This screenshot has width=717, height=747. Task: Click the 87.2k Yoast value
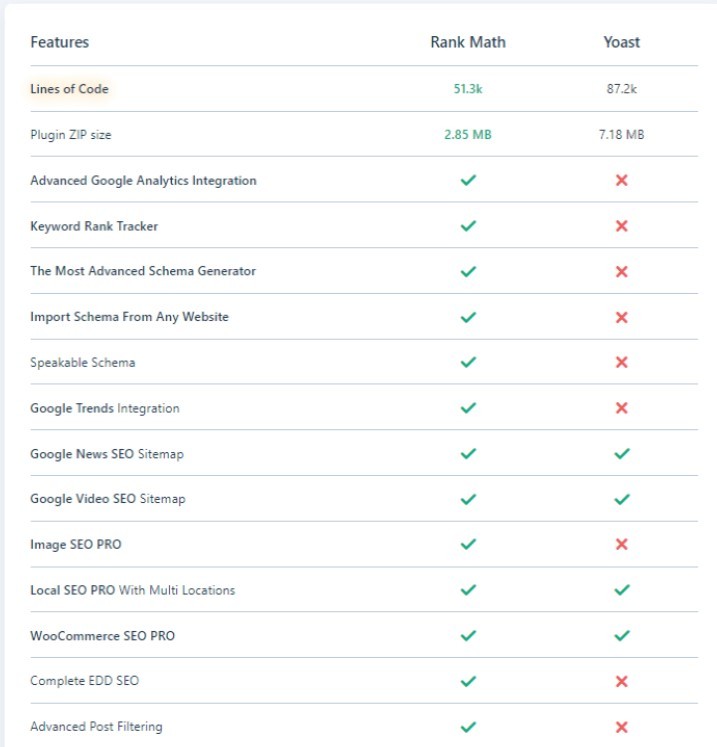click(622, 89)
